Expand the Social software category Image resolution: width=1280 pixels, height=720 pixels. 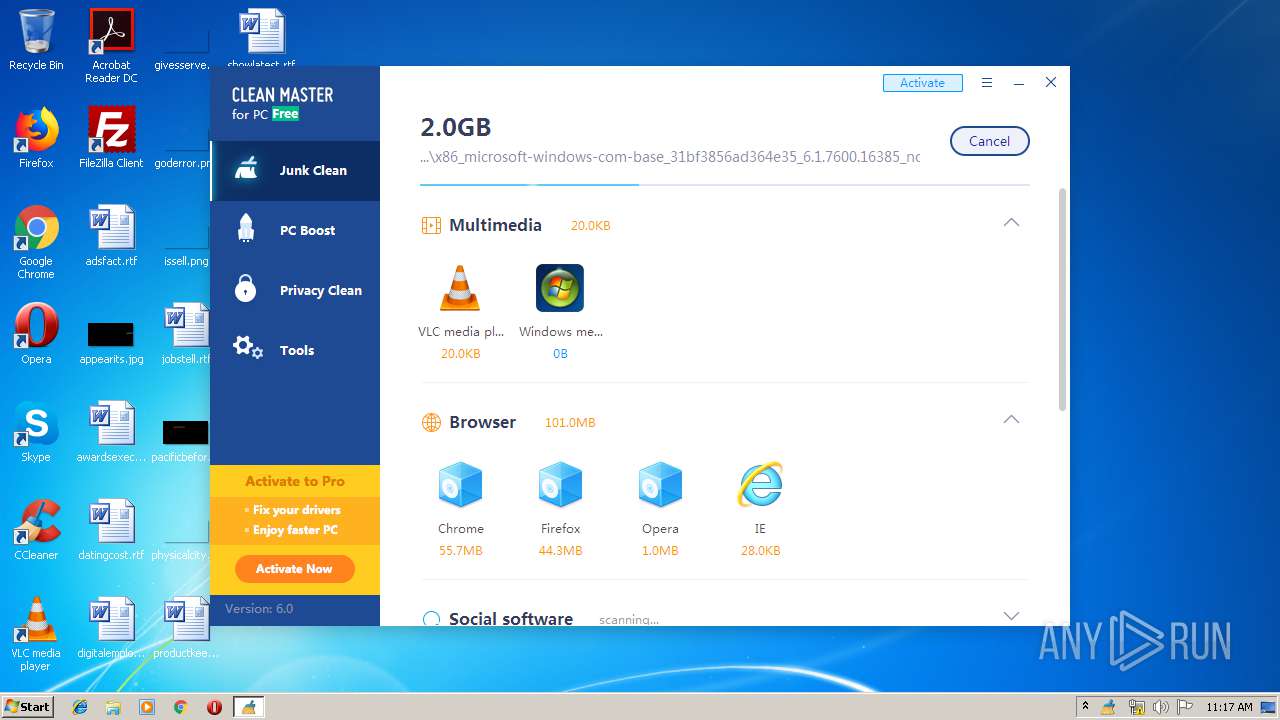1011,616
